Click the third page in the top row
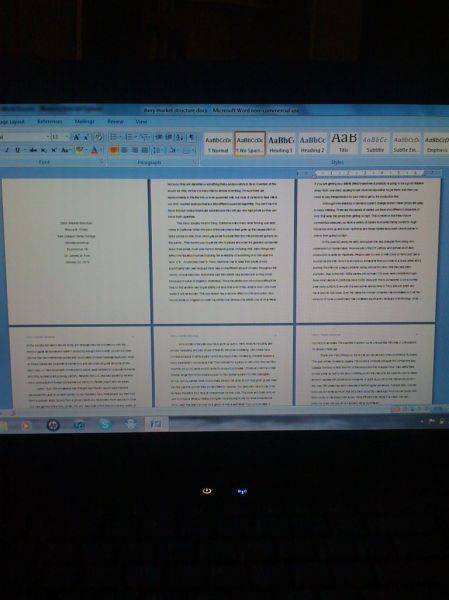This screenshot has width=449, height=600. [x=367, y=251]
